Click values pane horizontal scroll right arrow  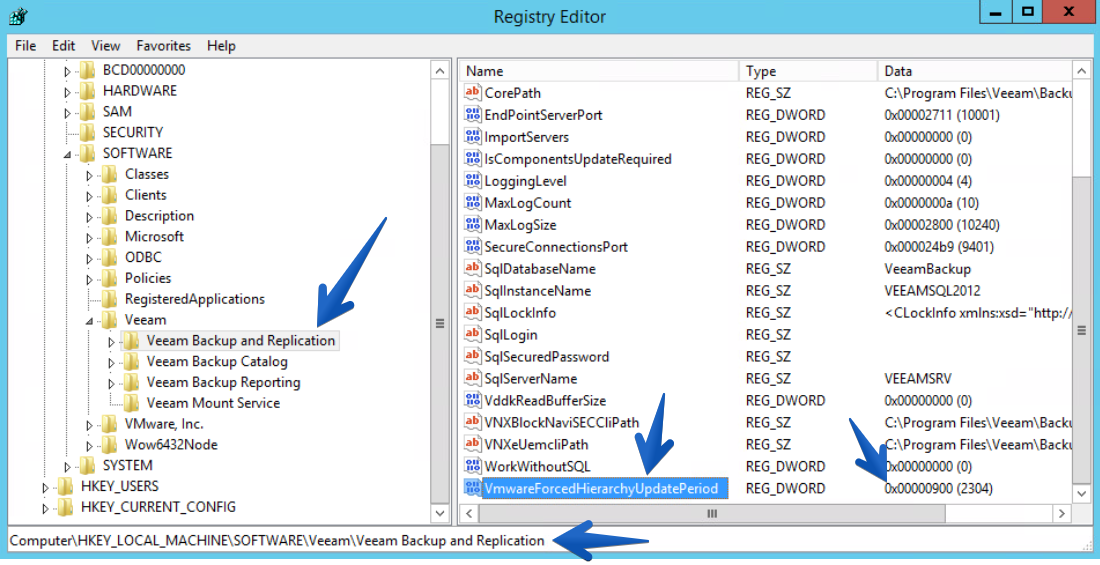(x=1062, y=514)
